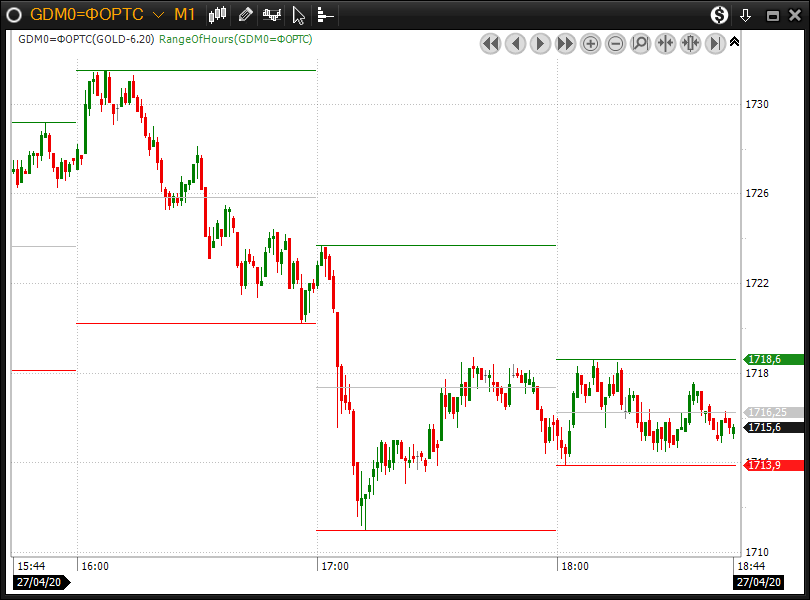Select the pencil drawing tool
810x600 pixels.
click(x=246, y=14)
